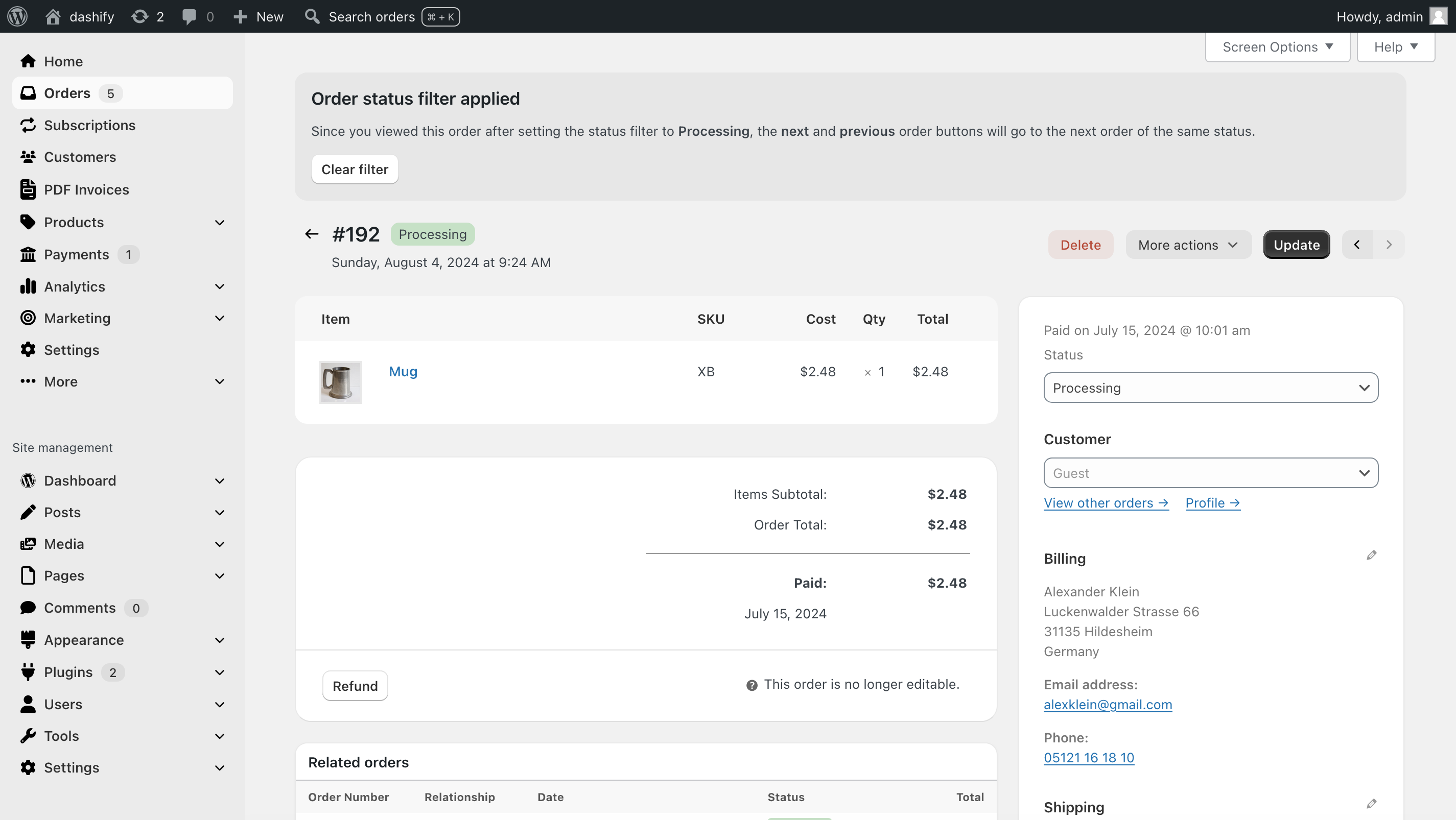This screenshot has height=820, width=1456.
Task: Click the help icon near order editable notice
Action: (752, 685)
